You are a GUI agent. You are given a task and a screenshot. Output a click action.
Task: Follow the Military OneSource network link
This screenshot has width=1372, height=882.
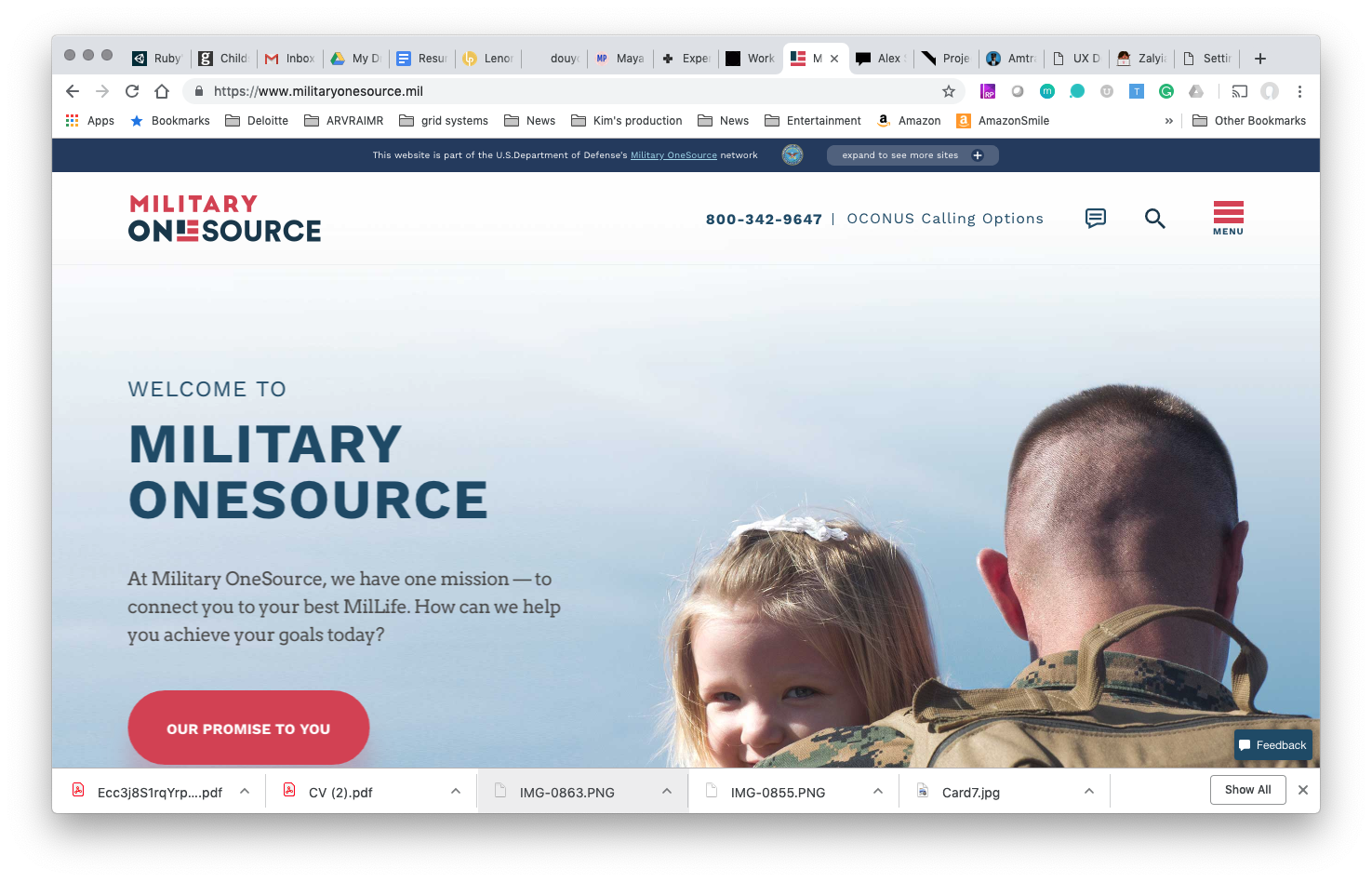coord(673,155)
